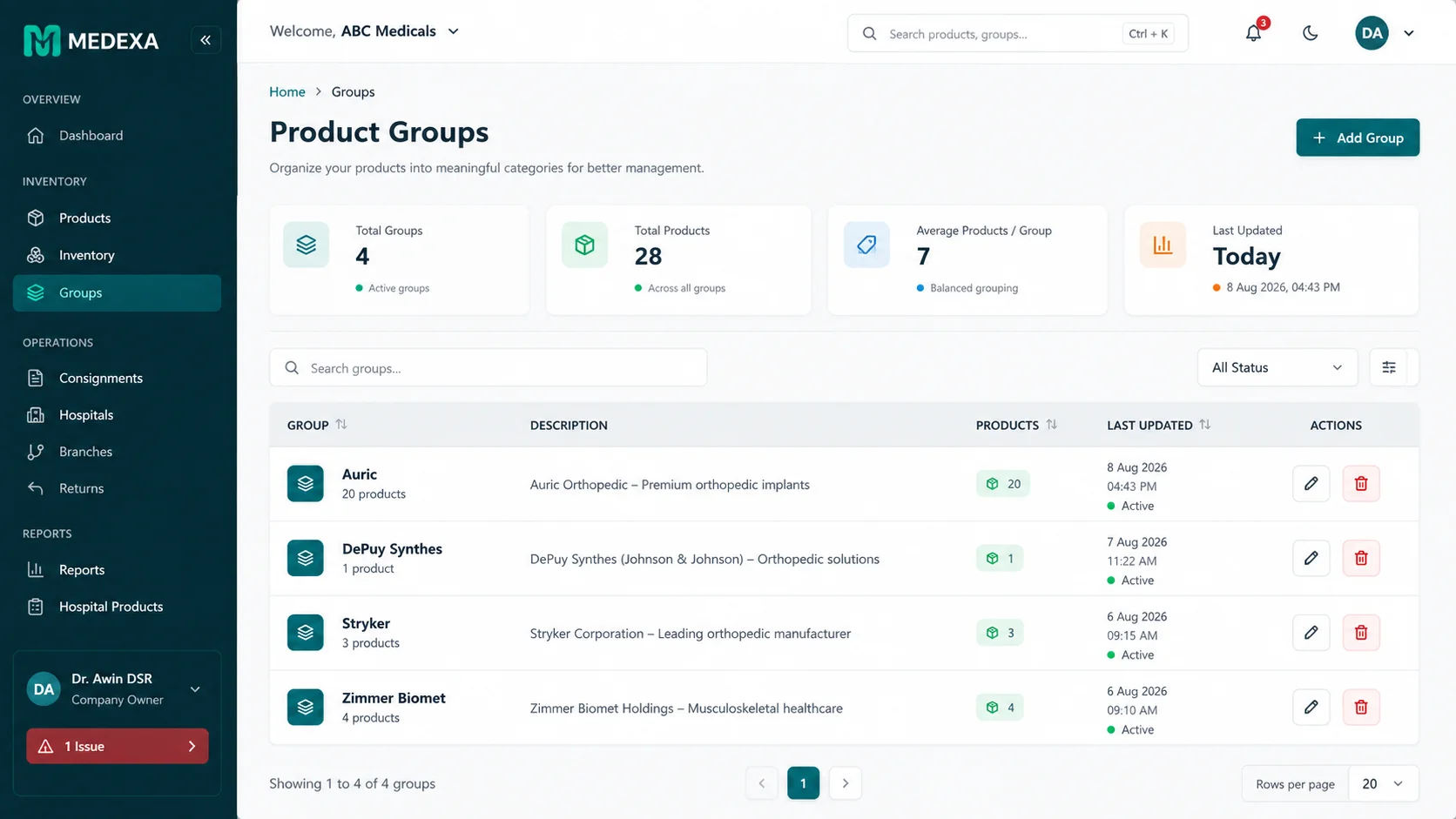Open Products in the sidebar
1456x819 pixels.
[x=117, y=218]
